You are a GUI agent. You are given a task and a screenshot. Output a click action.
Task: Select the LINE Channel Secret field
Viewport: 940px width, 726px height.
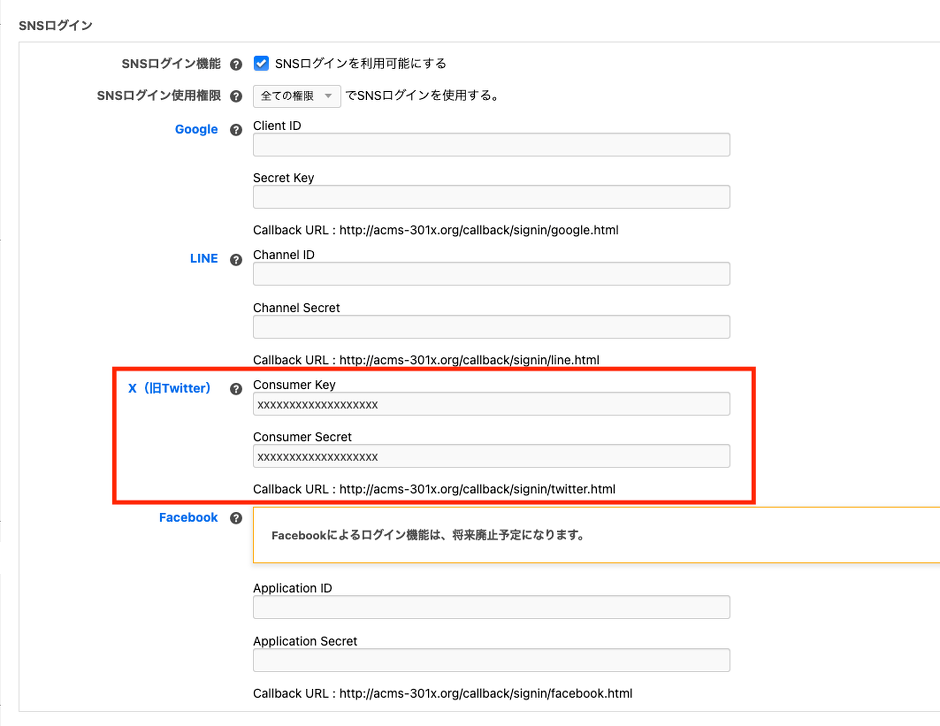(491, 326)
